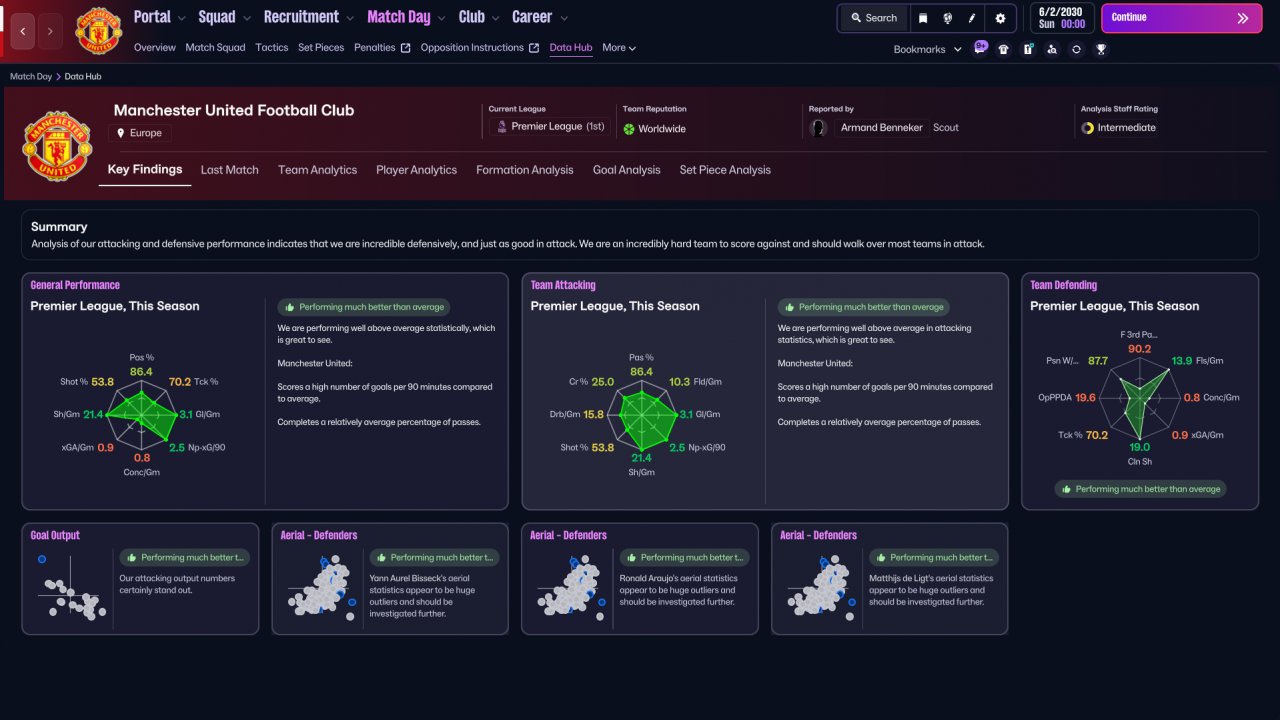Click the Team Defending radar chart
This screenshot has height=720, width=1280.
[1139, 398]
